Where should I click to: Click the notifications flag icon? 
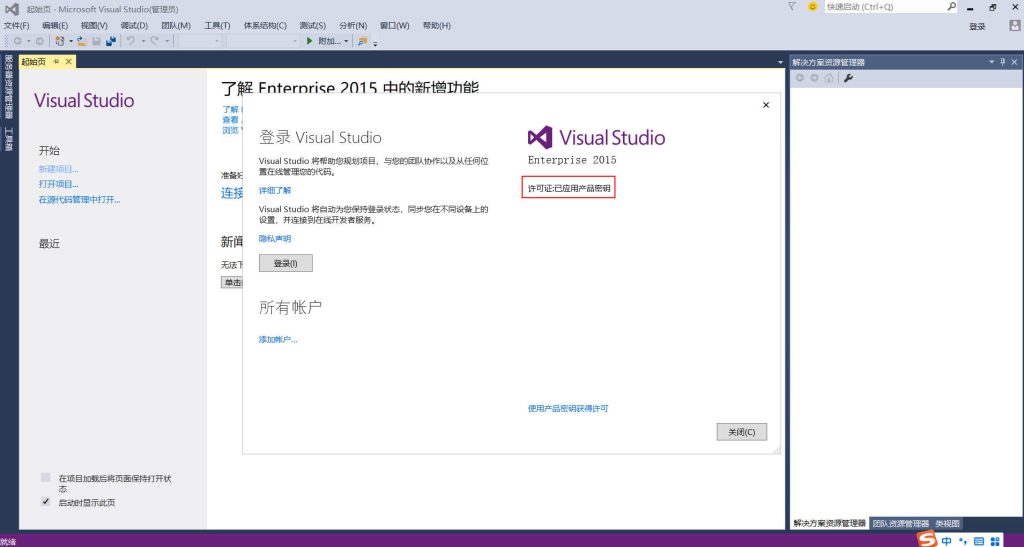tap(792, 7)
